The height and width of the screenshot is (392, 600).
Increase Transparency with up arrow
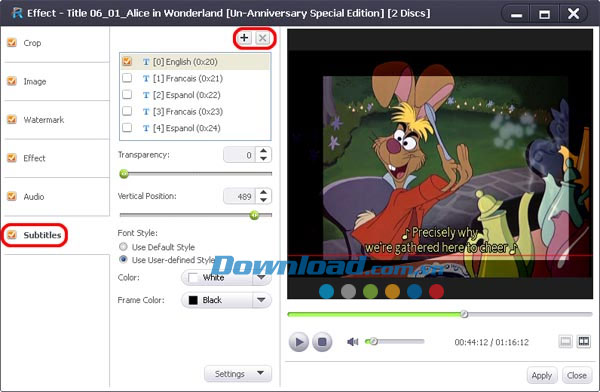point(263,151)
